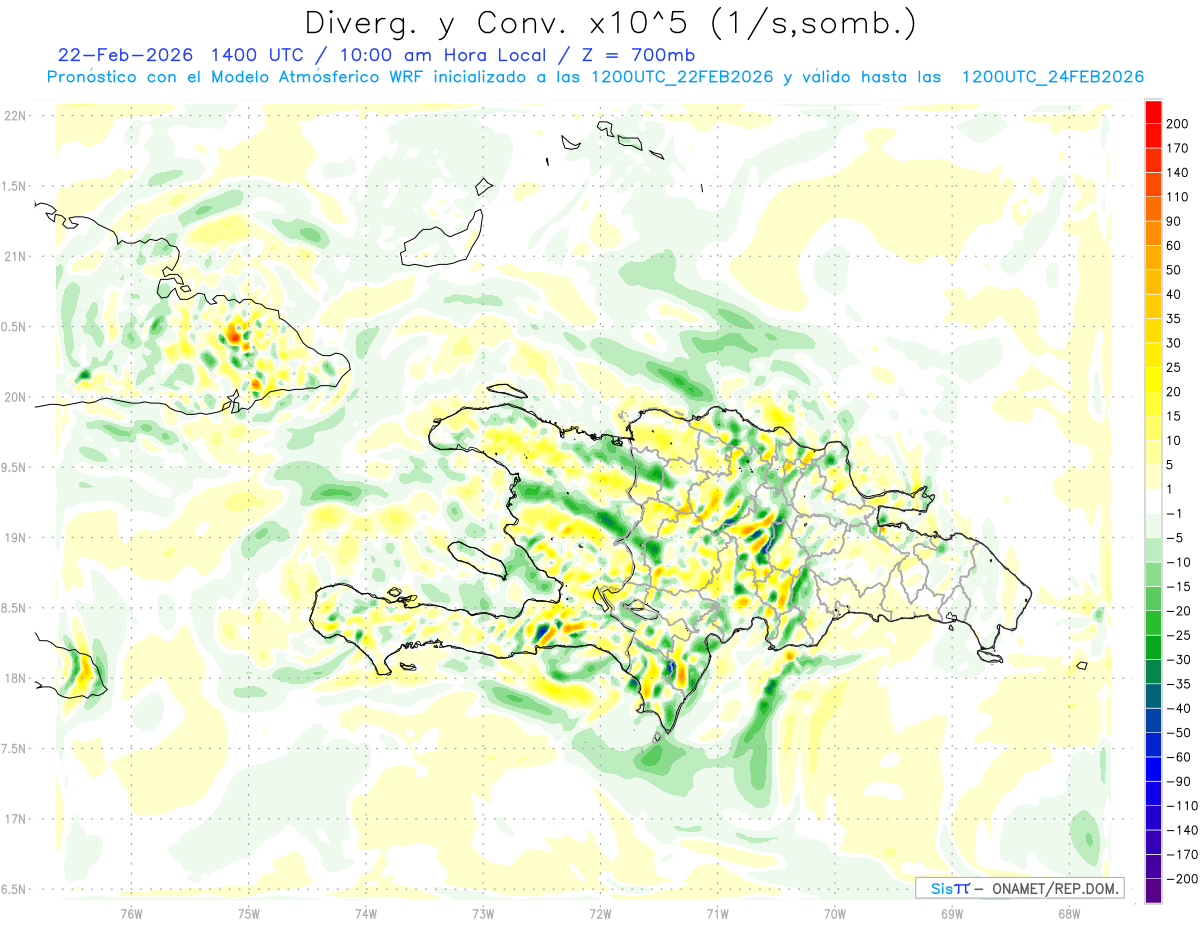The width and height of the screenshot is (1200, 927).
Task: Click the 'ONAMET/REP.DOM.' credit label
Action: [x=1054, y=888]
